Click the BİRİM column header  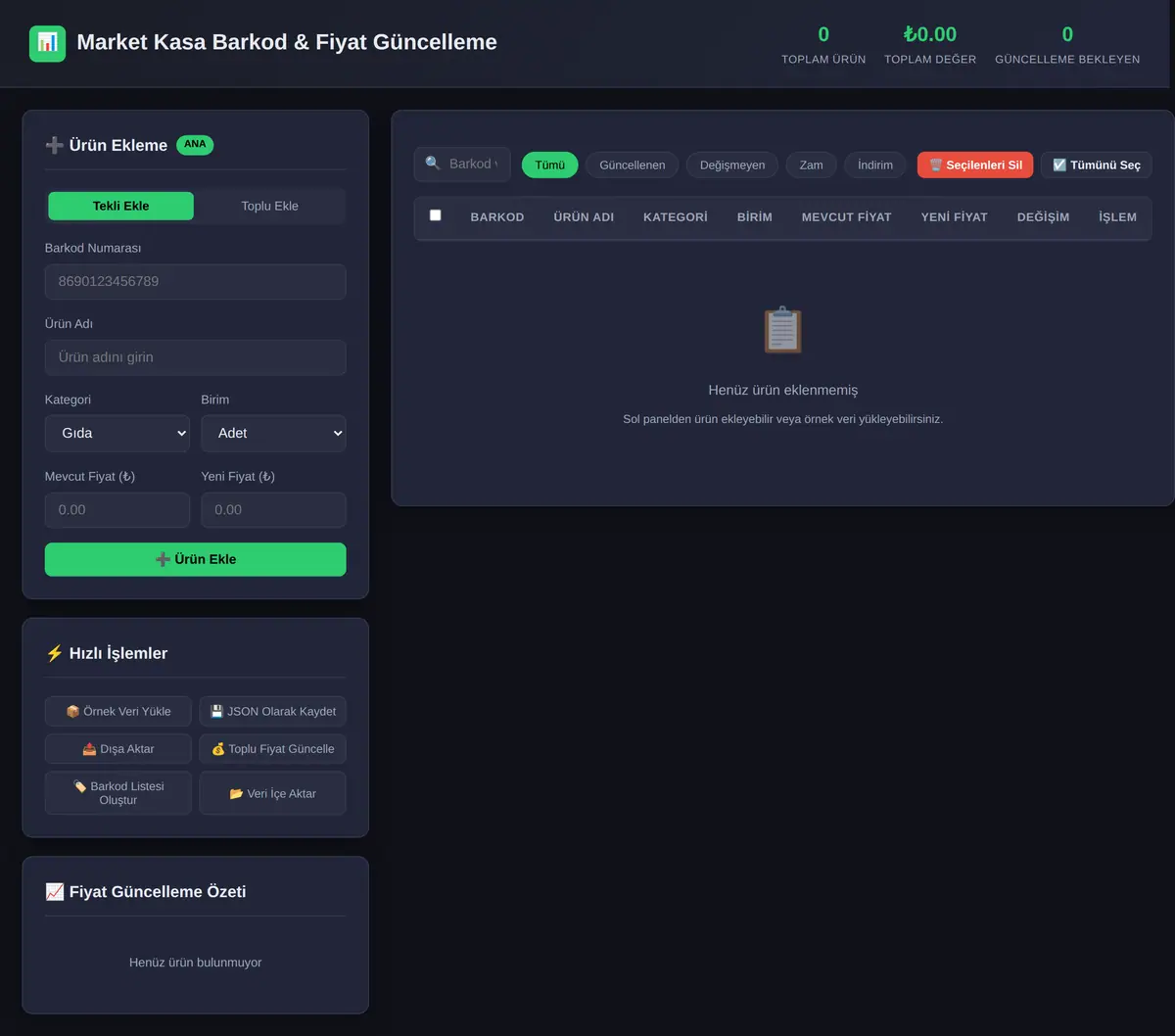(x=755, y=217)
